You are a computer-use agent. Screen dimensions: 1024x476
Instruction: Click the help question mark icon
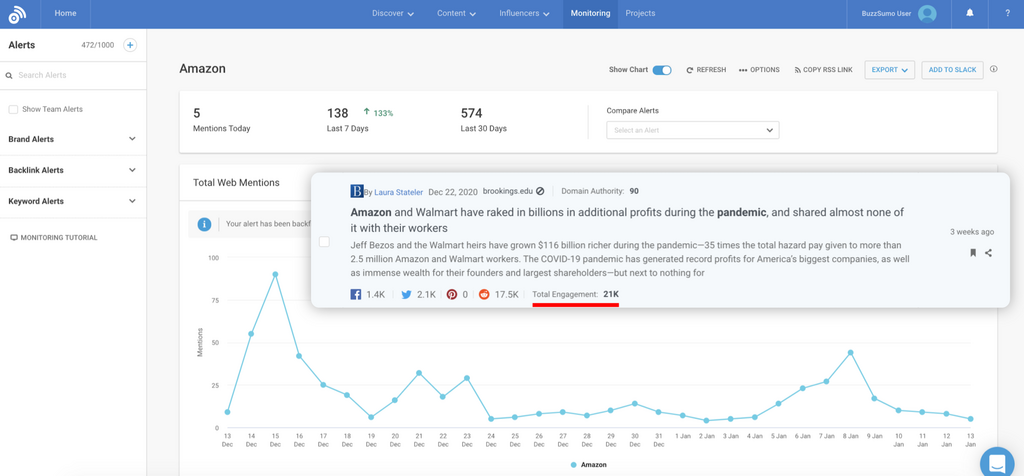pos(1007,13)
